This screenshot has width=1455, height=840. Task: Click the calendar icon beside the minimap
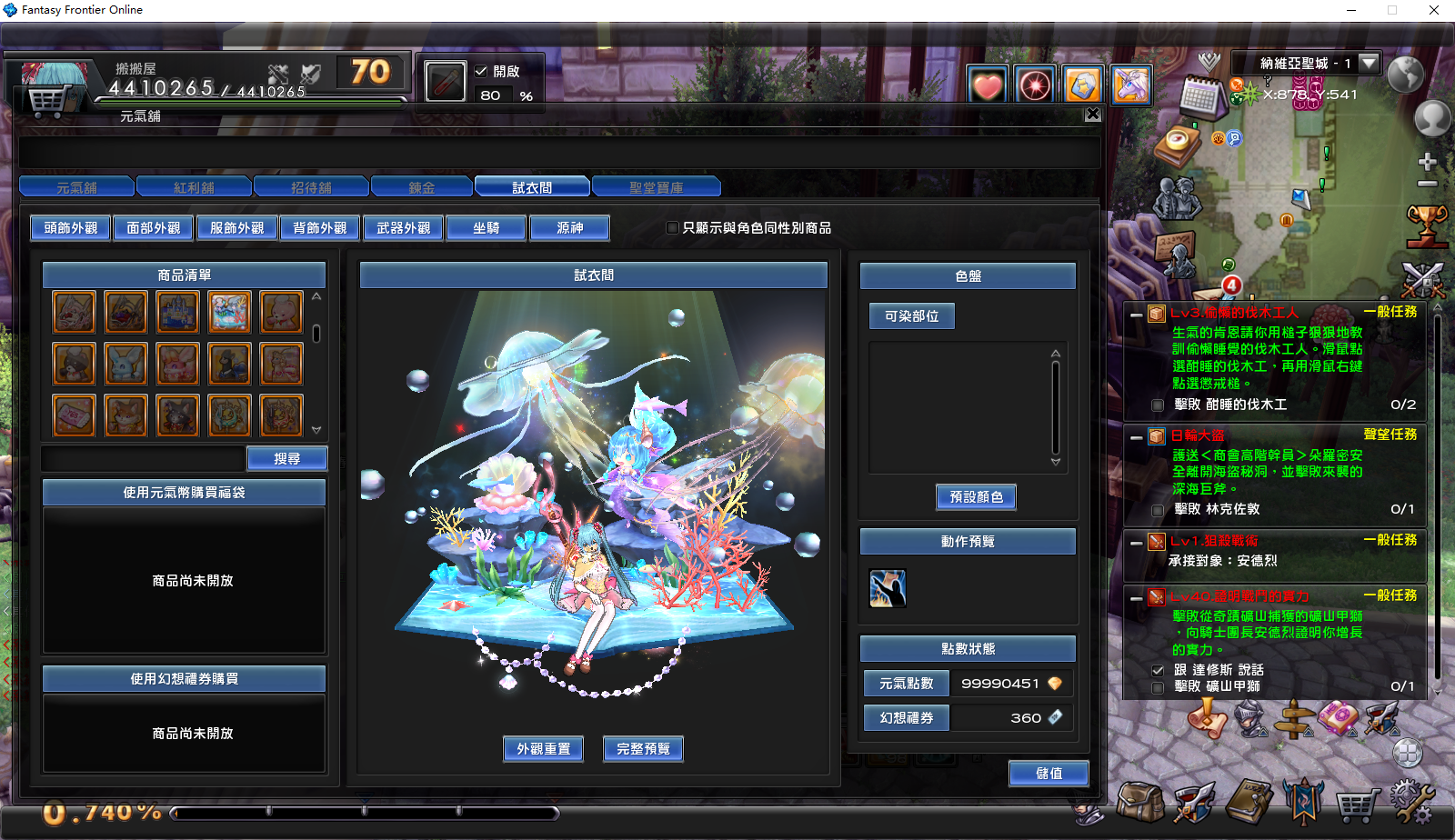pos(1200,96)
